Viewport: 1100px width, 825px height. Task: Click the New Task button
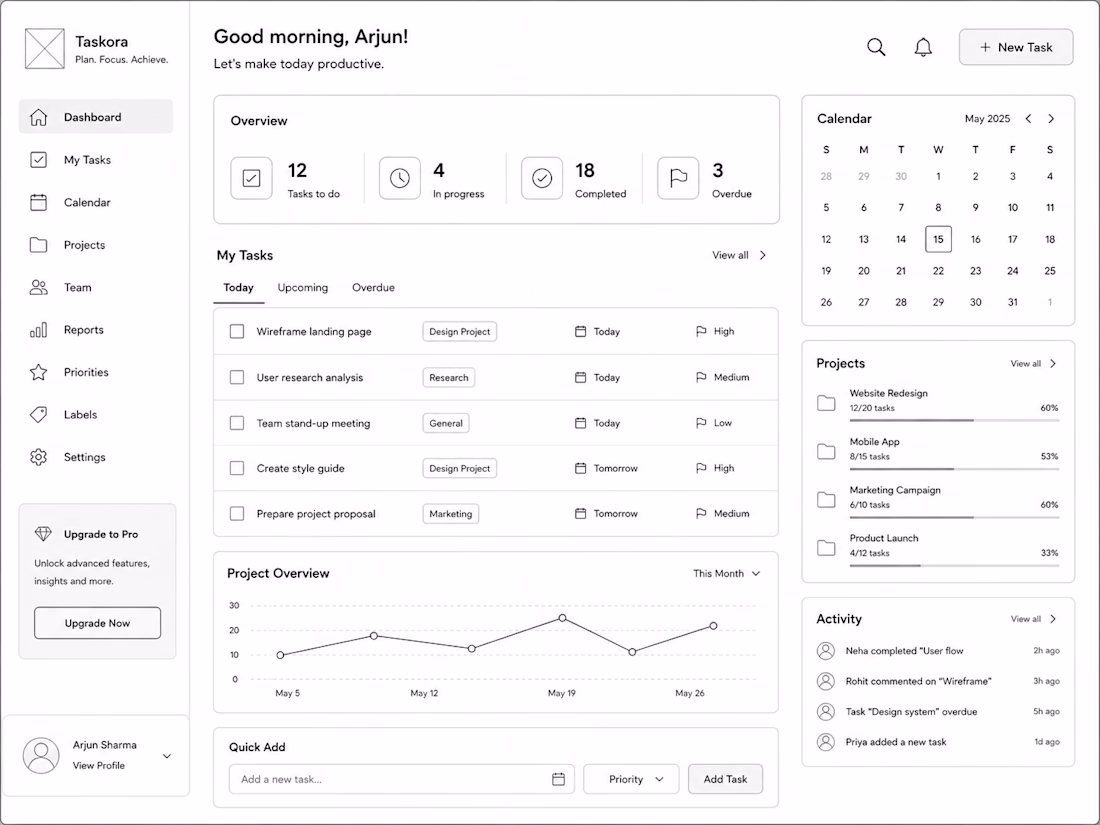pos(1016,47)
